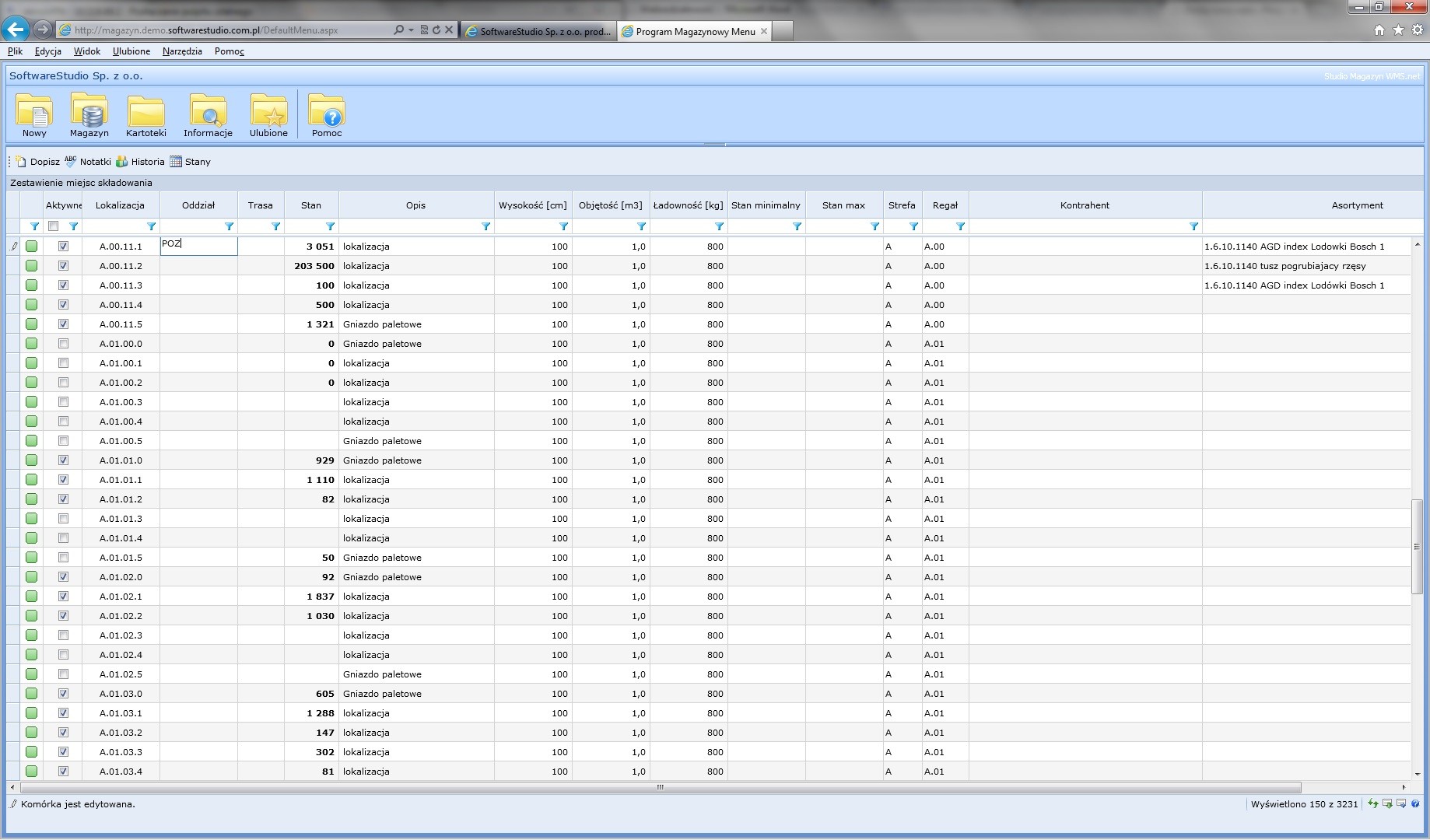
Task: Open the Narzędzia menu
Action: pyautogui.click(x=182, y=51)
